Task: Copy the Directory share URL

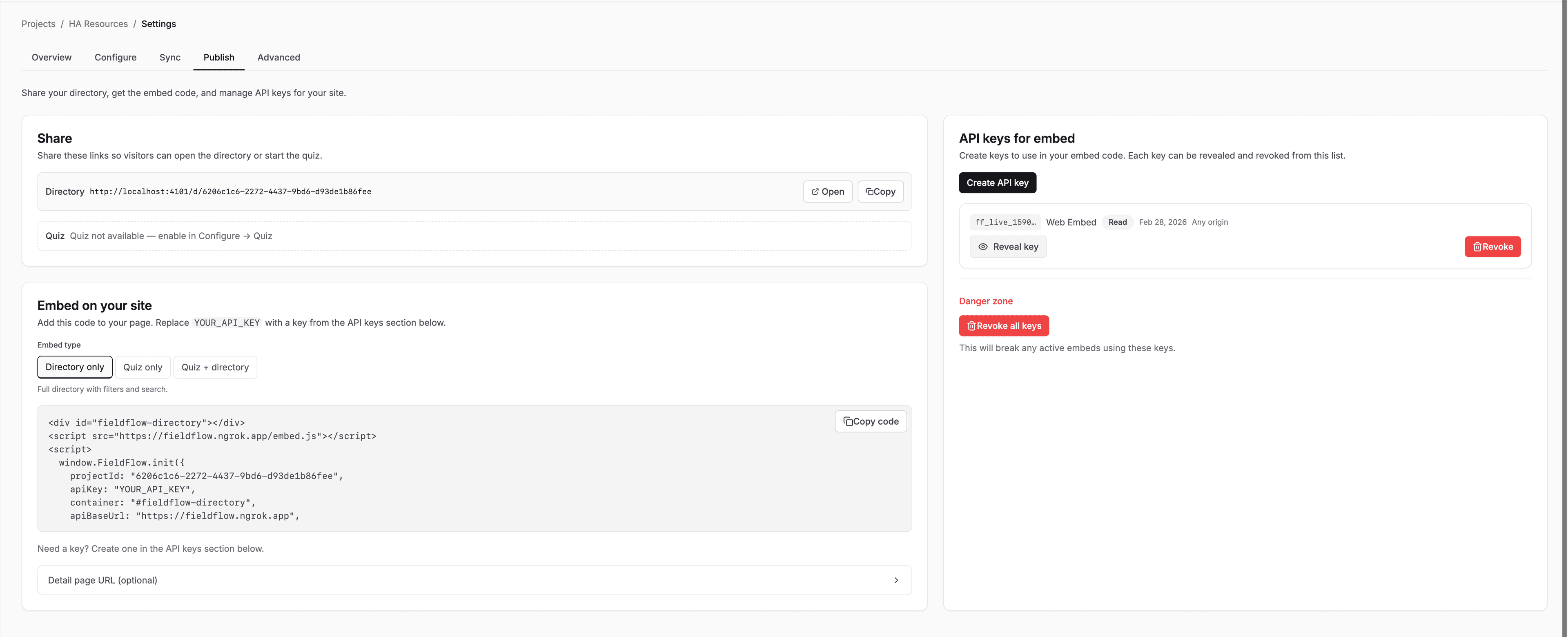Action: click(x=880, y=191)
